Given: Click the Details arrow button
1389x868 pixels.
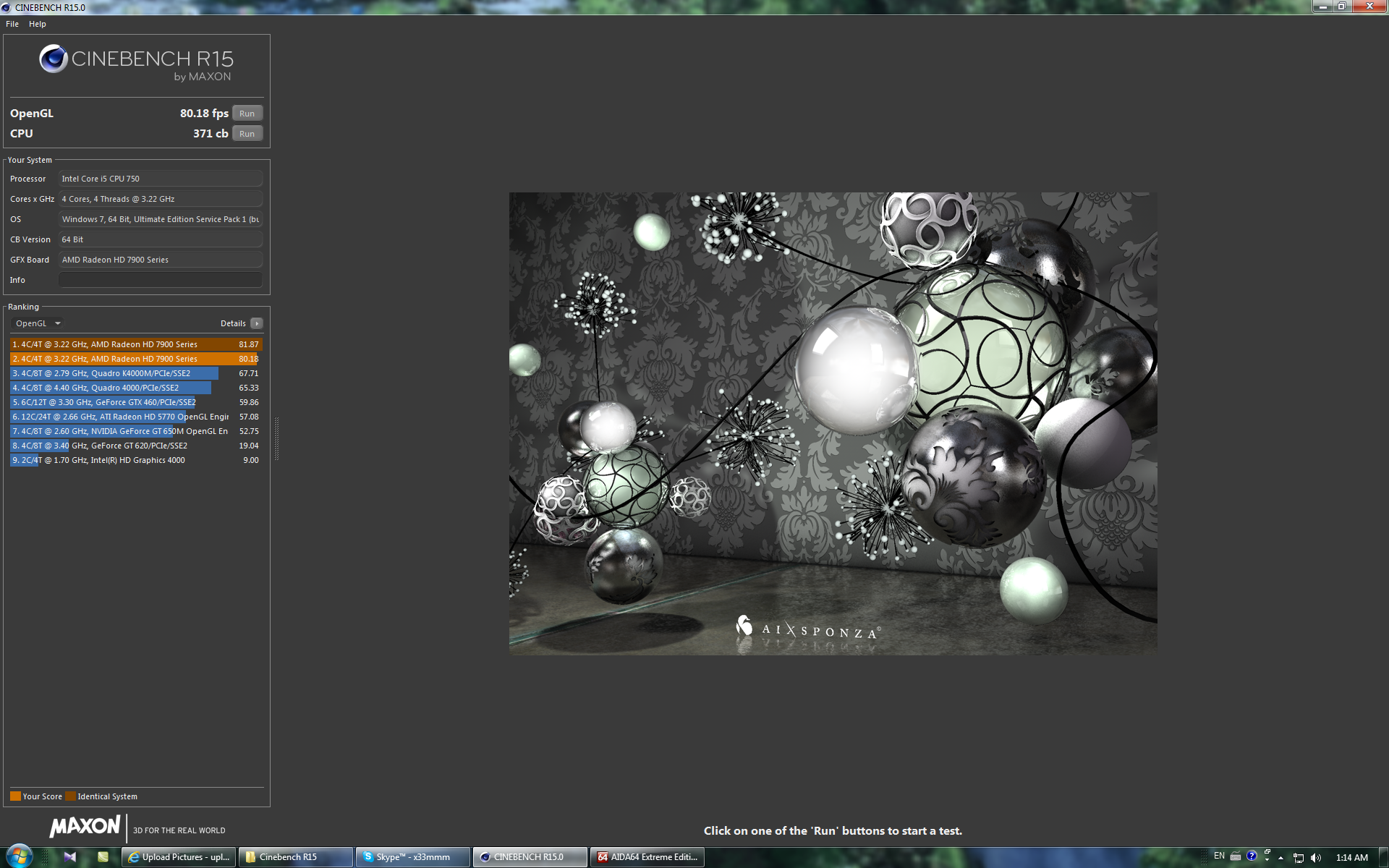Looking at the screenshot, I should tap(257, 323).
